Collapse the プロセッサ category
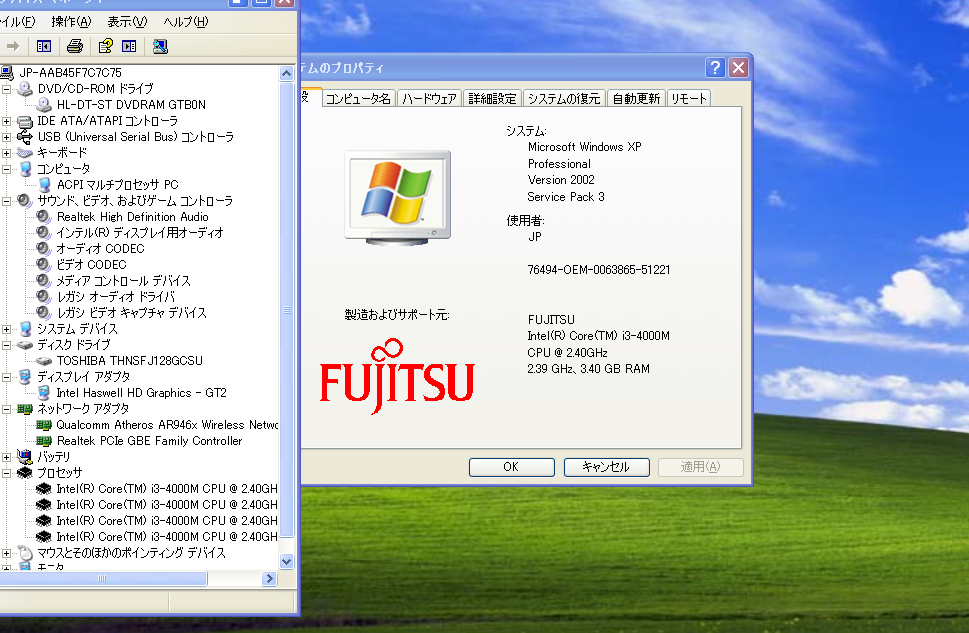Screen dimensions: 969x633 pyautogui.click(x=6, y=474)
